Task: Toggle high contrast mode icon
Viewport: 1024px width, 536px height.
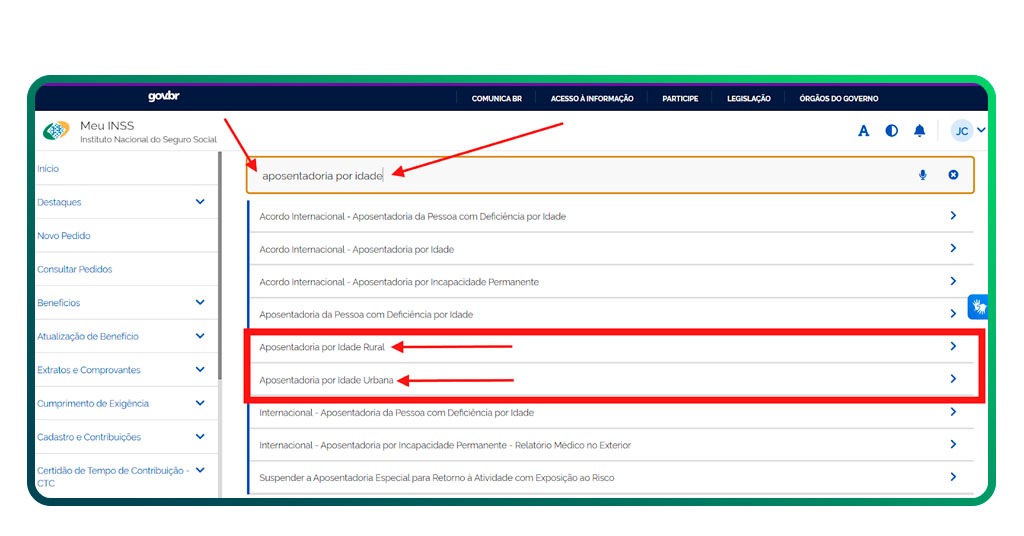Action: tap(891, 131)
